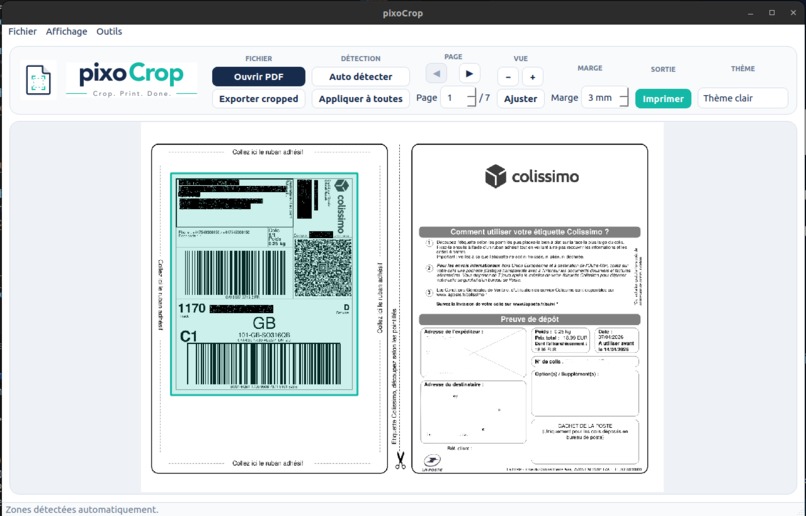Click the '/ 7' page total text
This screenshot has height=516, width=806.
(484, 98)
